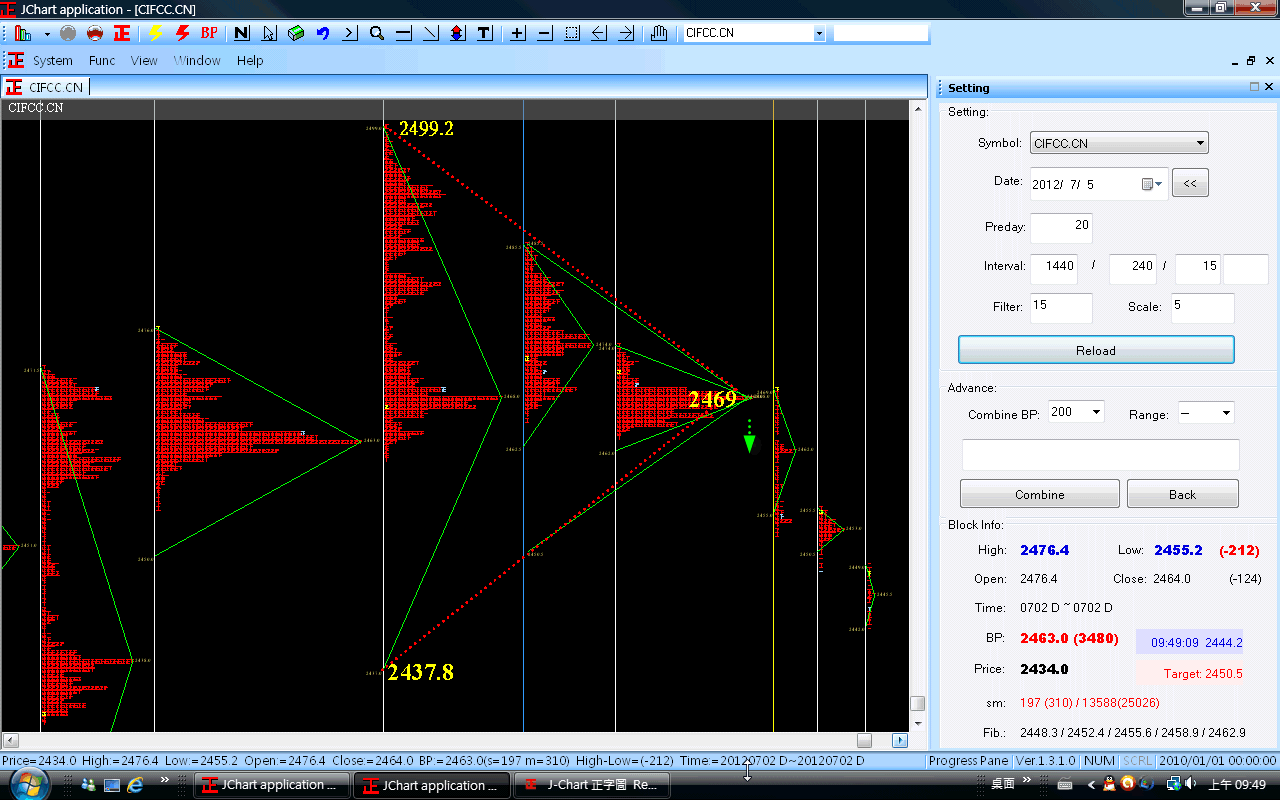Click the Combine button
The width and height of the screenshot is (1280, 800).
(1040, 494)
